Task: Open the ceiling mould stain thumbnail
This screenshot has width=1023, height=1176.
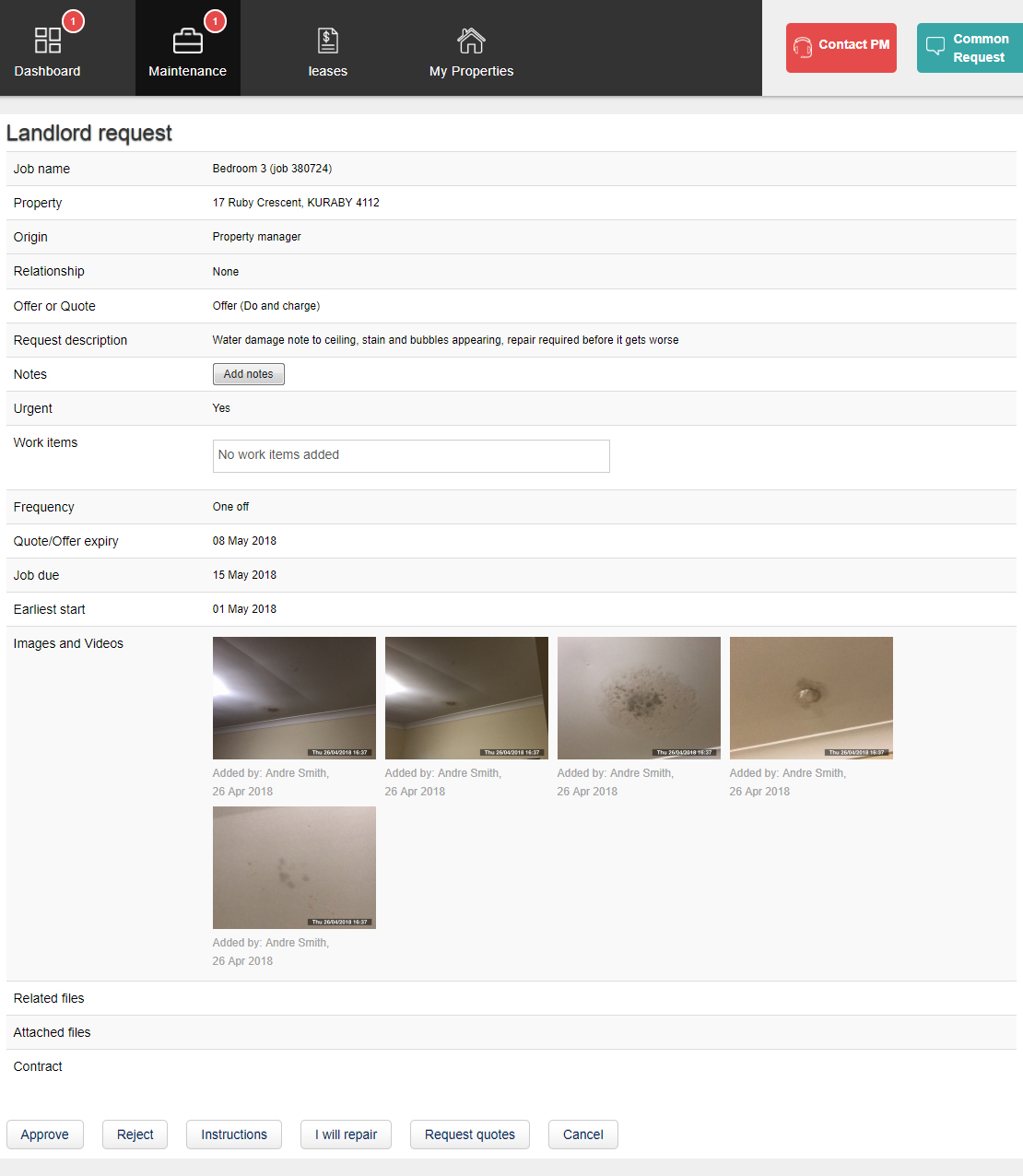Action: (x=639, y=698)
